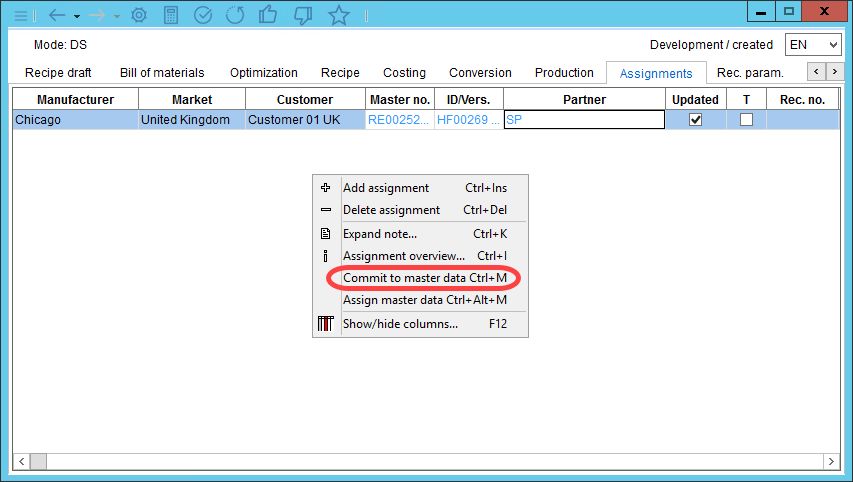Viewport: 853px width, 482px height.
Task: Click the star favorite icon
Action: tap(338, 15)
